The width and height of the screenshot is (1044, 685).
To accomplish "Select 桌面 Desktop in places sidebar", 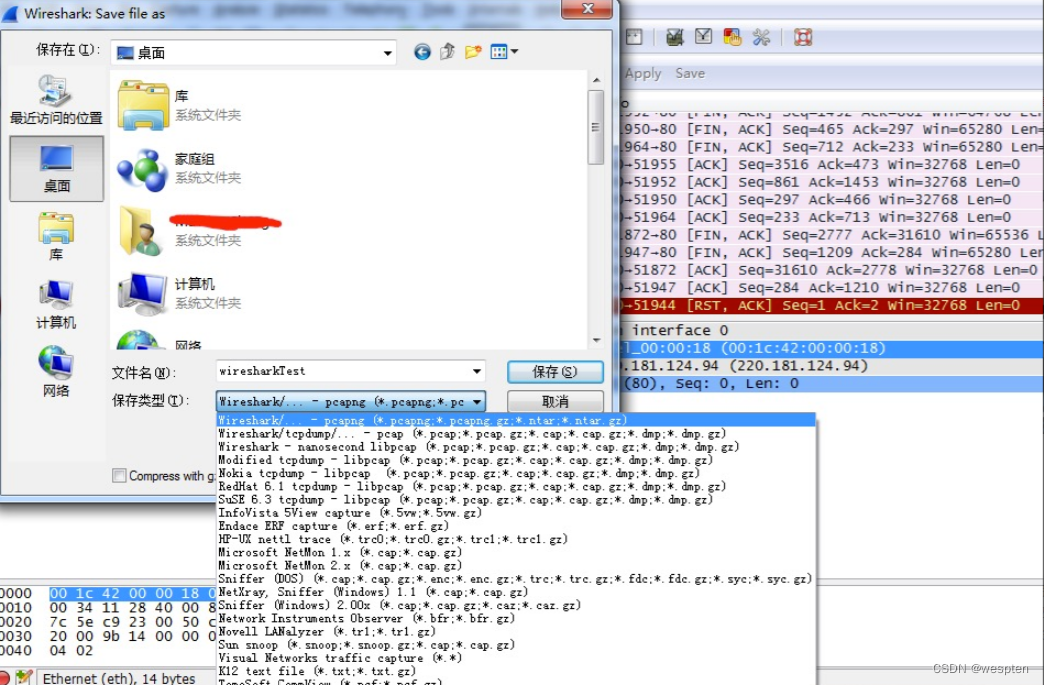I will 57,168.
